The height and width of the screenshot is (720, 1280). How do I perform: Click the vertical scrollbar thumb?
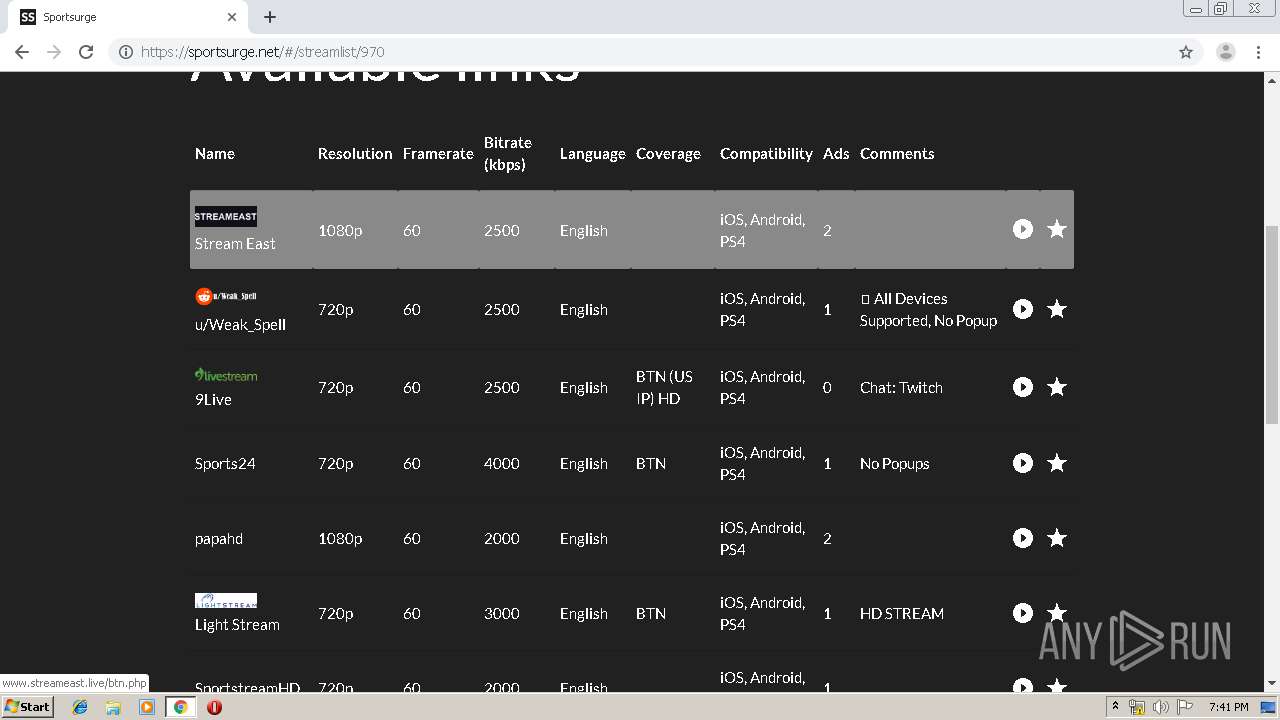click(x=1272, y=325)
